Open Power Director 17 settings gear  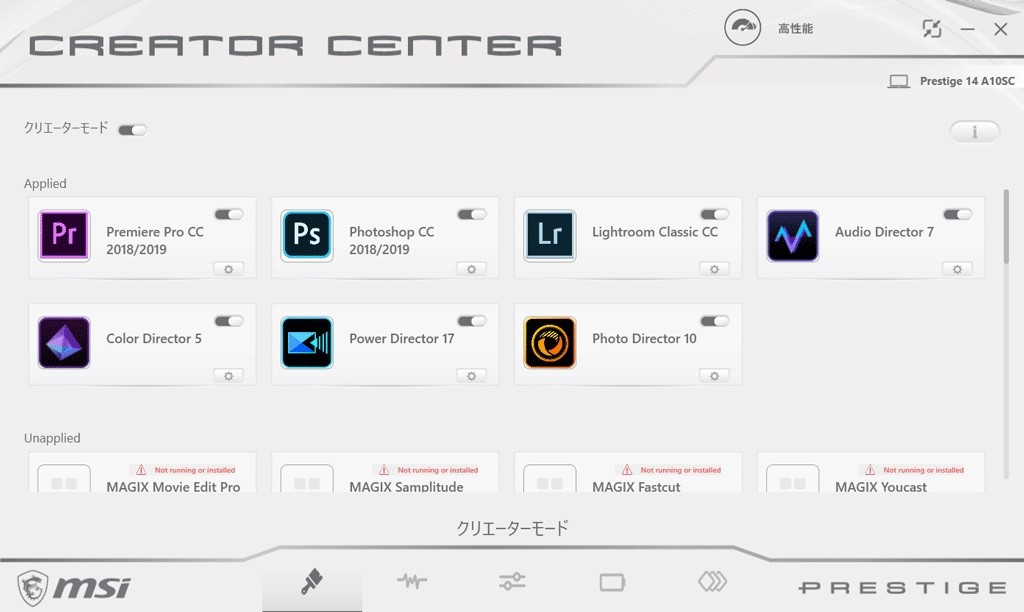pos(472,376)
